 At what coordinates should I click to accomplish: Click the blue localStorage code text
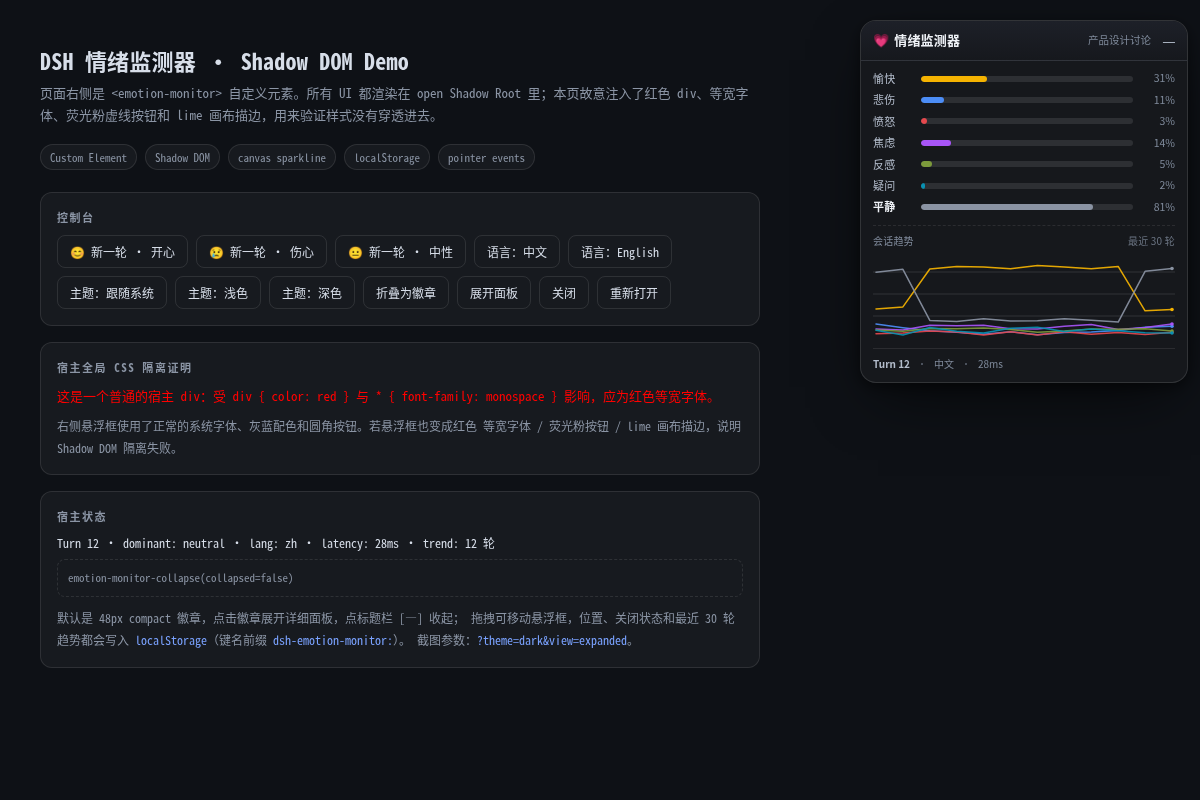tap(171, 641)
